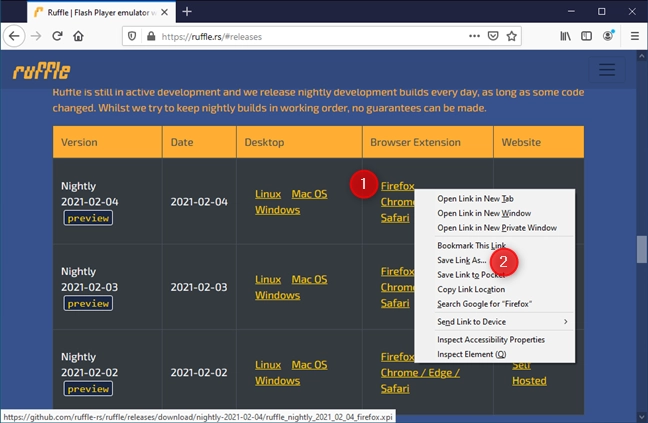Click preview badge for Nightly 2021-02-04

pyautogui.click(x=88, y=218)
